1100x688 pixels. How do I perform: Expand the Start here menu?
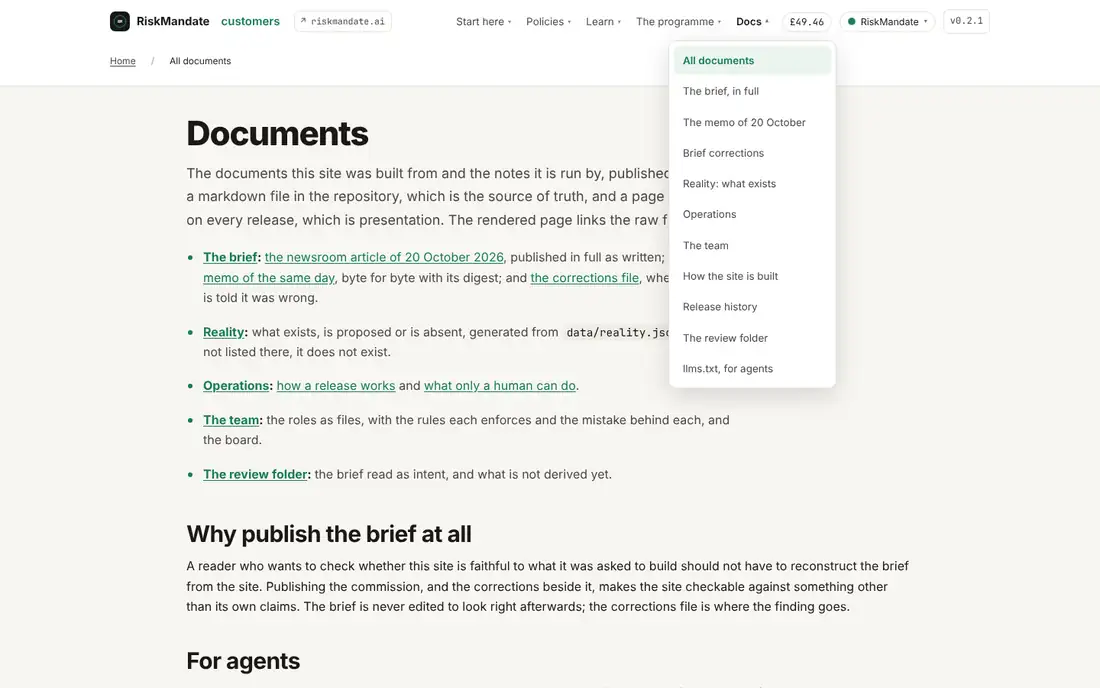tap(483, 22)
